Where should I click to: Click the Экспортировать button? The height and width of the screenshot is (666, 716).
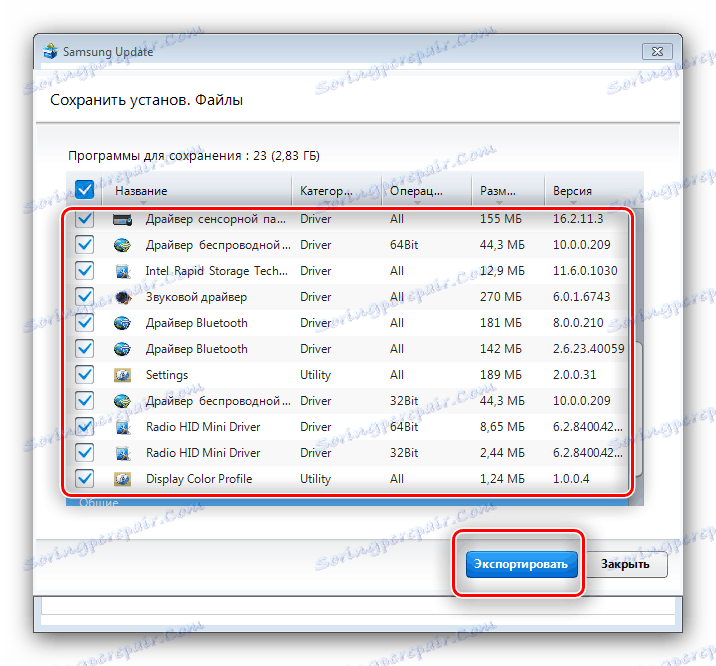[x=521, y=564]
